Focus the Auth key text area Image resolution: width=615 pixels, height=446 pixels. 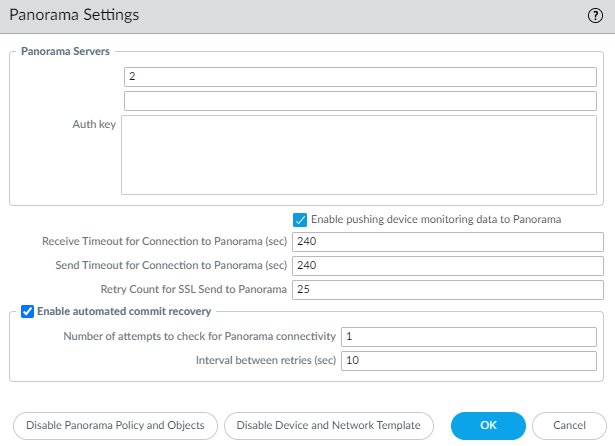tap(363, 154)
